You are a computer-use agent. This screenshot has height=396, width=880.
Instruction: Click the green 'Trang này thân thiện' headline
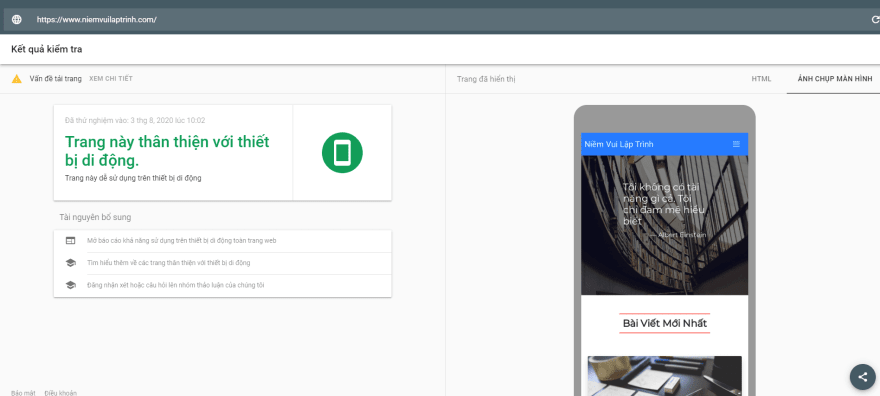click(x=167, y=151)
